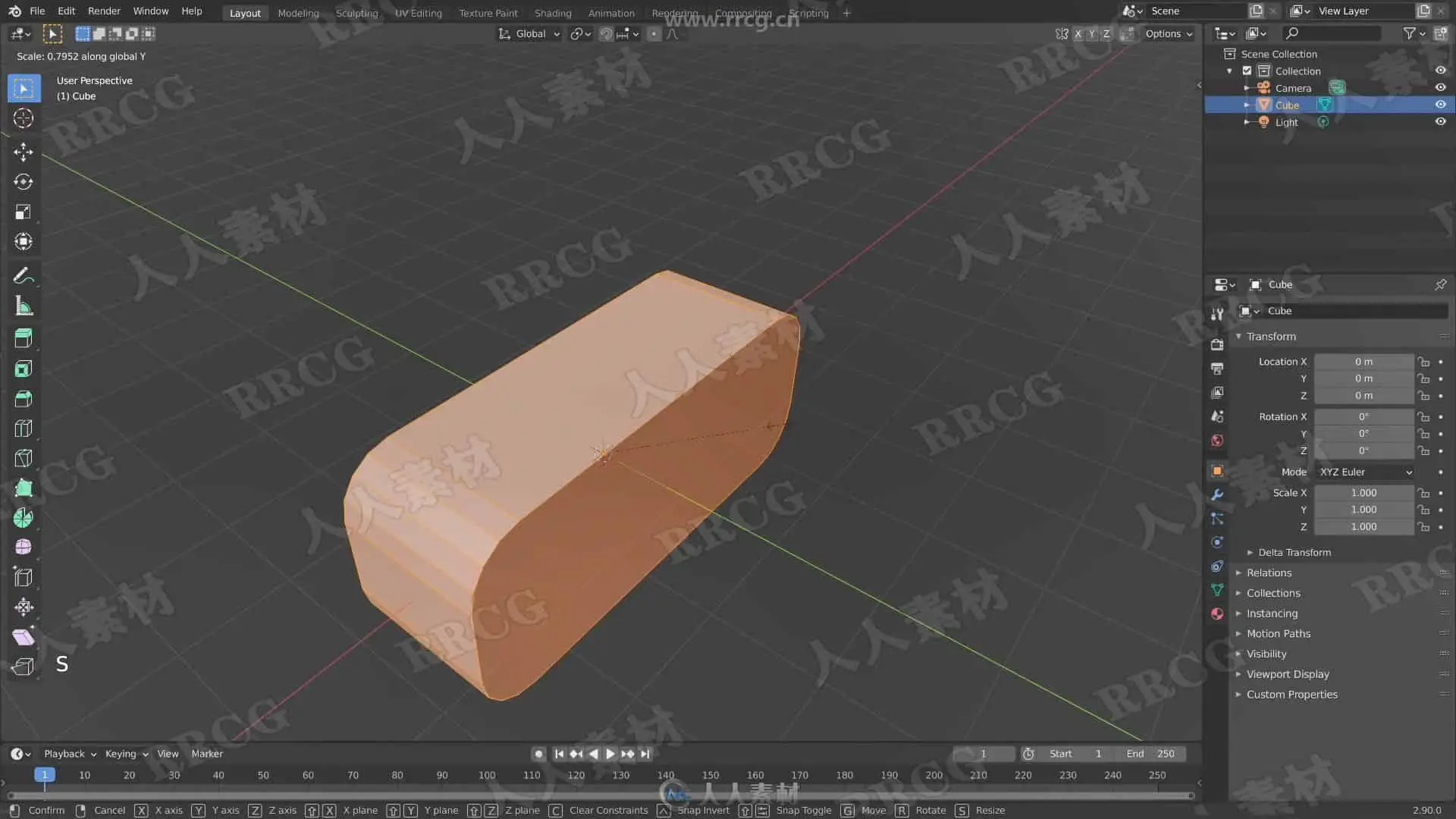Open the Render menu
The height and width of the screenshot is (819, 1456).
click(x=104, y=11)
